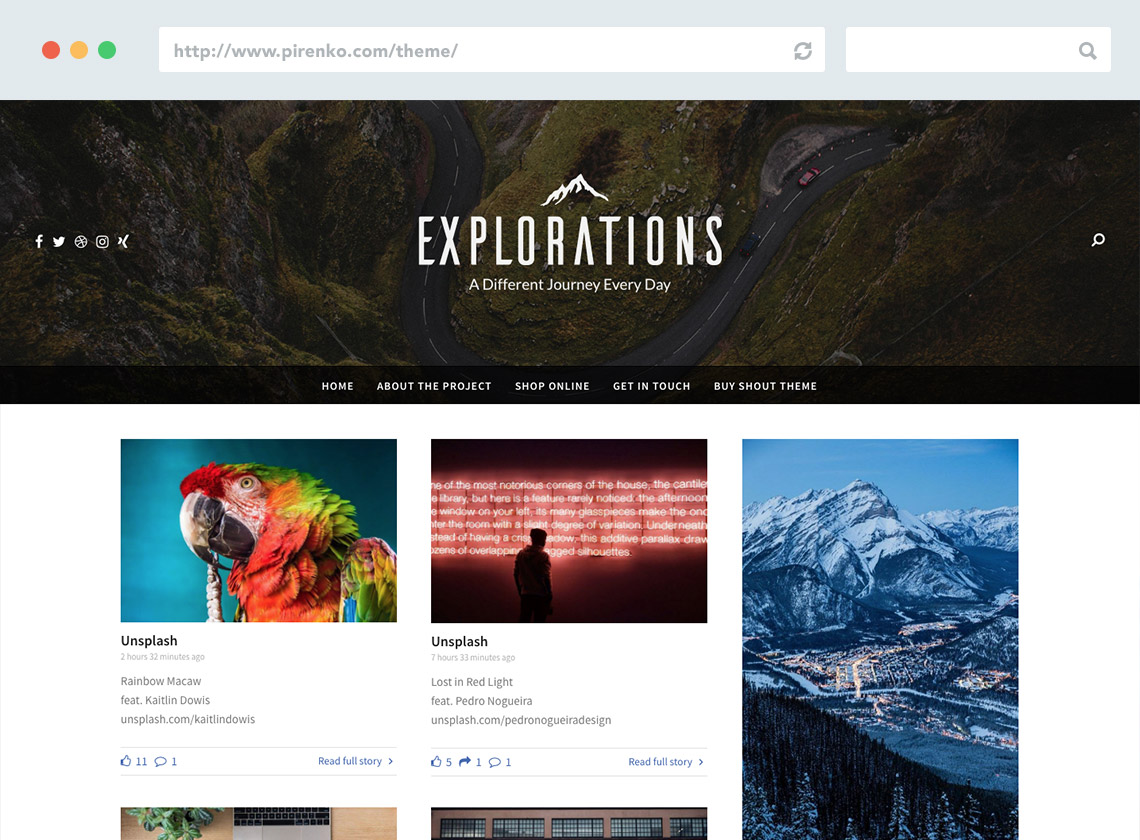This screenshot has width=1140, height=840.
Task: Open About the Project menu item
Action: point(434,386)
